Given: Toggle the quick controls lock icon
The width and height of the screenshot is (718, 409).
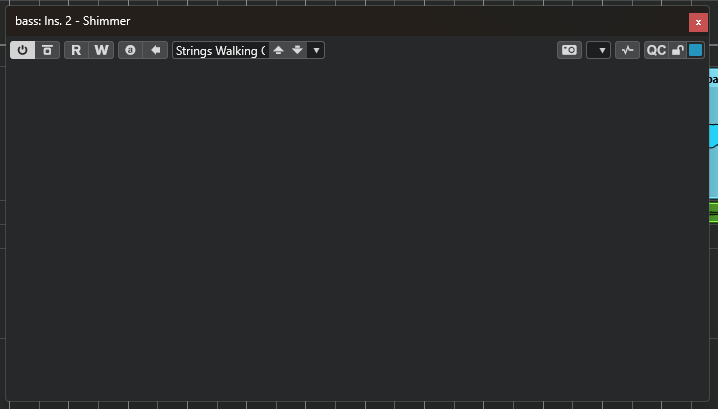Looking at the screenshot, I should click(677, 50).
